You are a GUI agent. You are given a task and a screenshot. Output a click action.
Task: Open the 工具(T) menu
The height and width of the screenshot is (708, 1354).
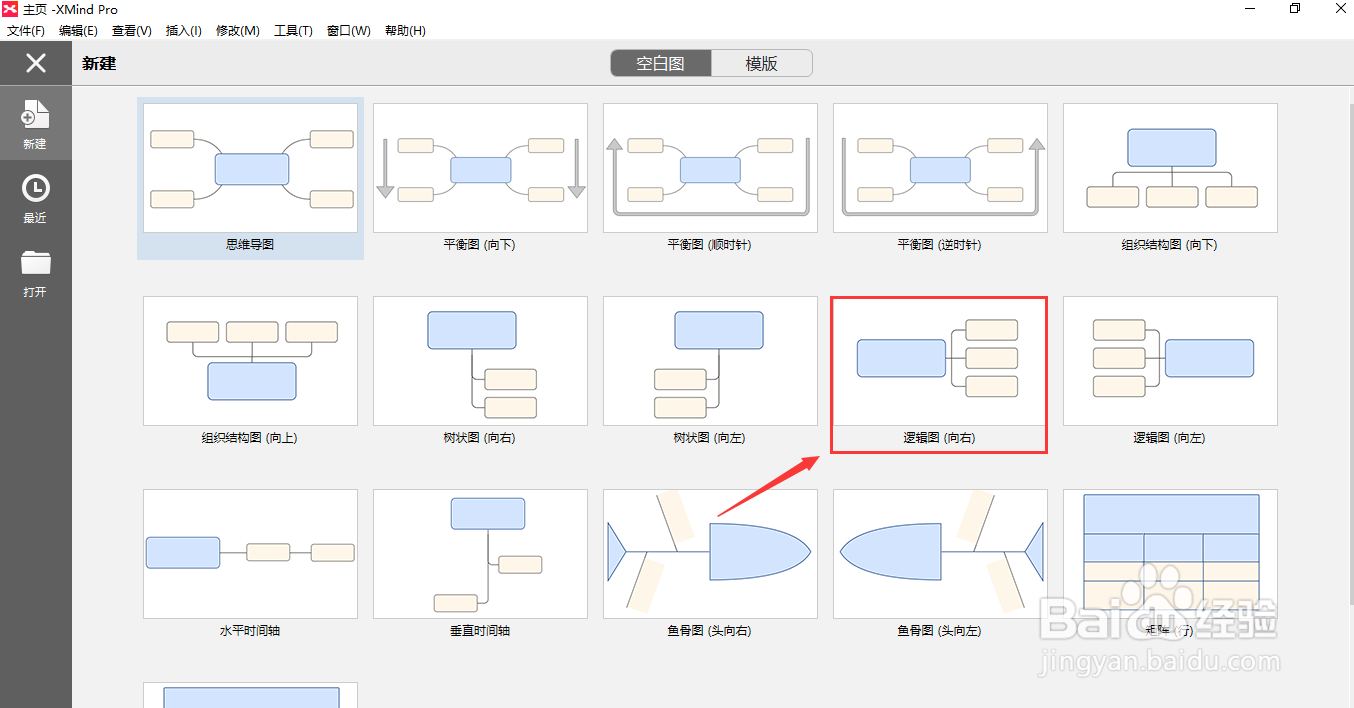(x=293, y=30)
